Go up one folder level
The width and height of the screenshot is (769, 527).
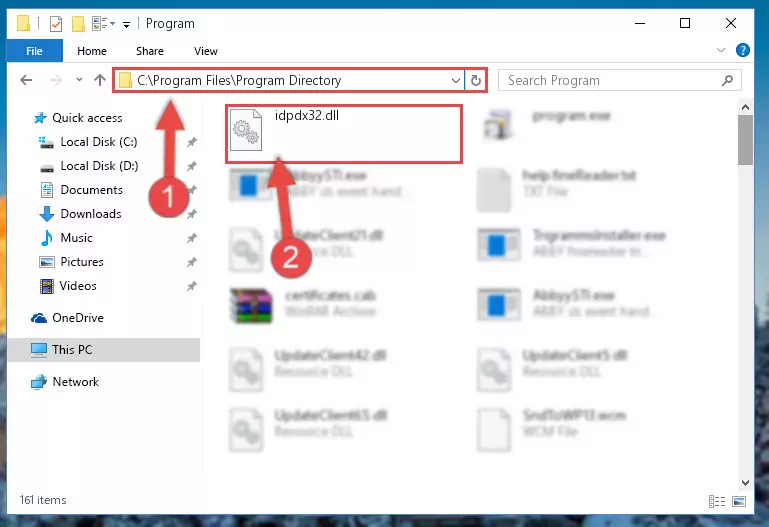pos(100,80)
